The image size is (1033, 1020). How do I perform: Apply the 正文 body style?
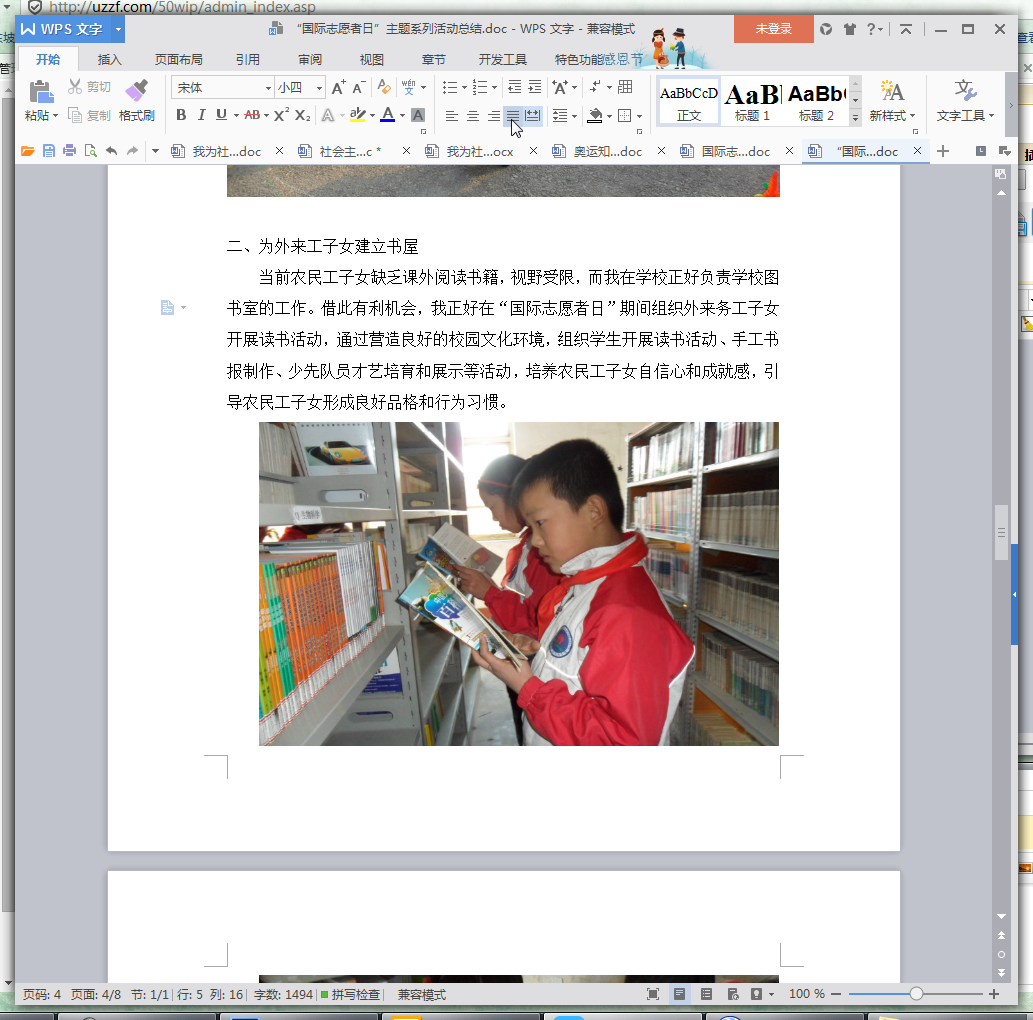688,101
